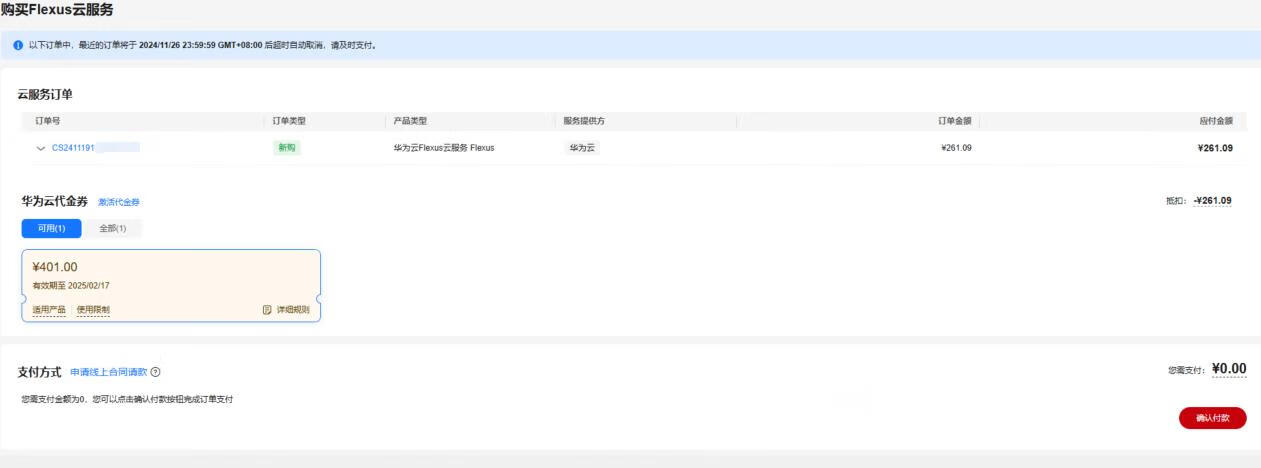Expand the CS2411191 order row chevron
This screenshot has height=468, width=1261.
[41, 148]
